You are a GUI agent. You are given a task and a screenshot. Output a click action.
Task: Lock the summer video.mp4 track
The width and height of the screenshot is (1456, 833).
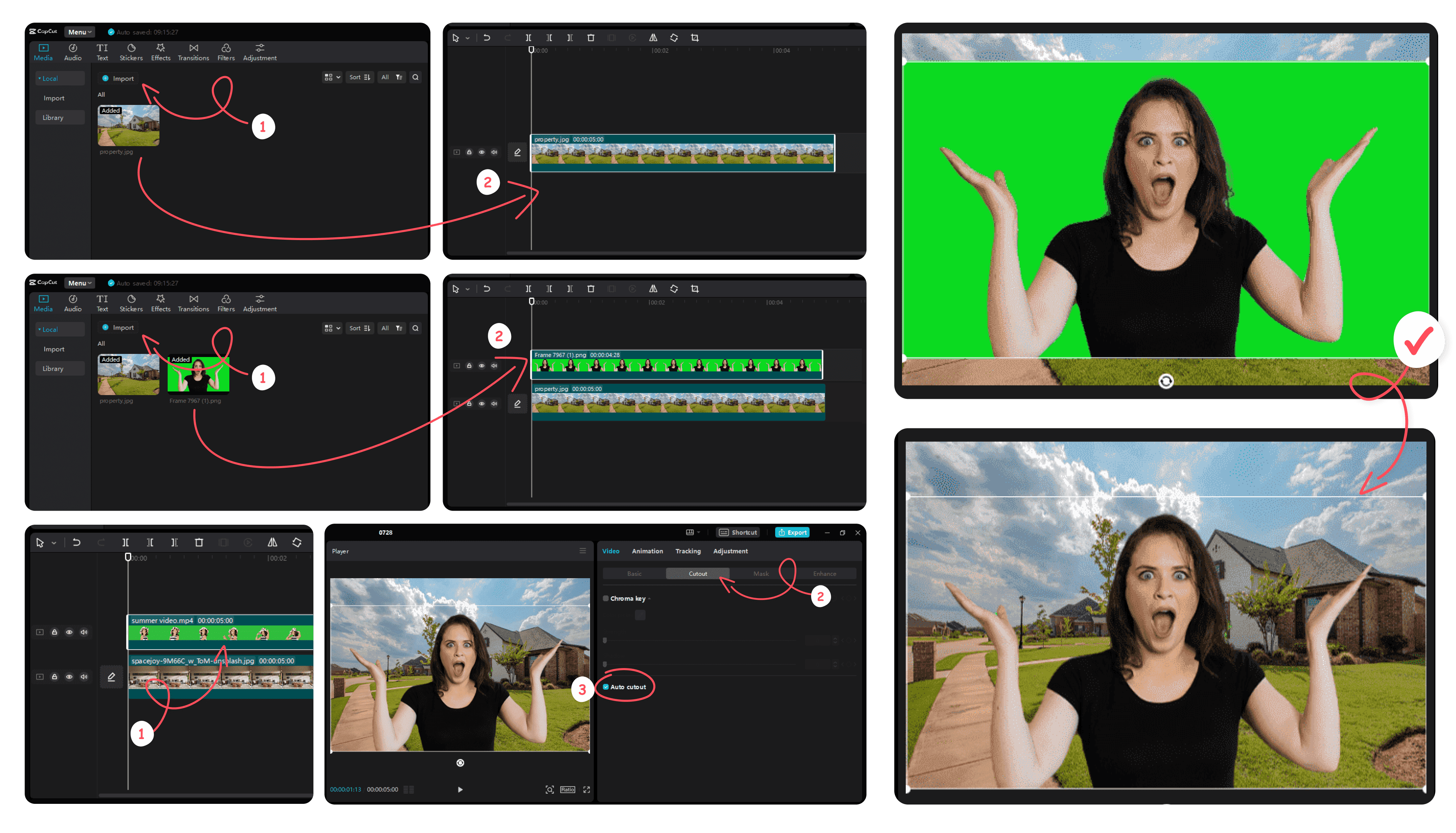click(54, 632)
